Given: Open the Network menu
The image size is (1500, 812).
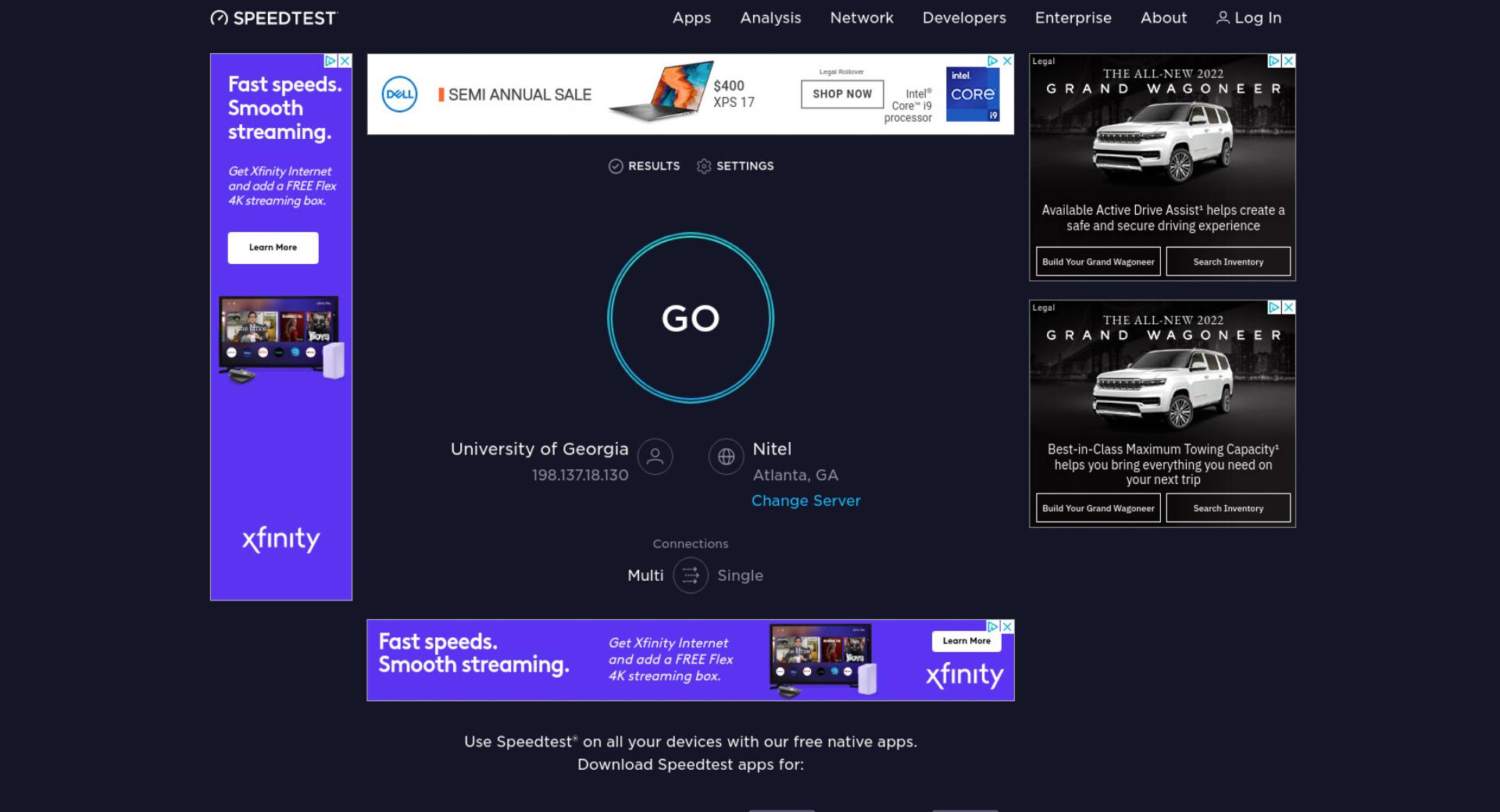Looking at the screenshot, I should tap(861, 18).
